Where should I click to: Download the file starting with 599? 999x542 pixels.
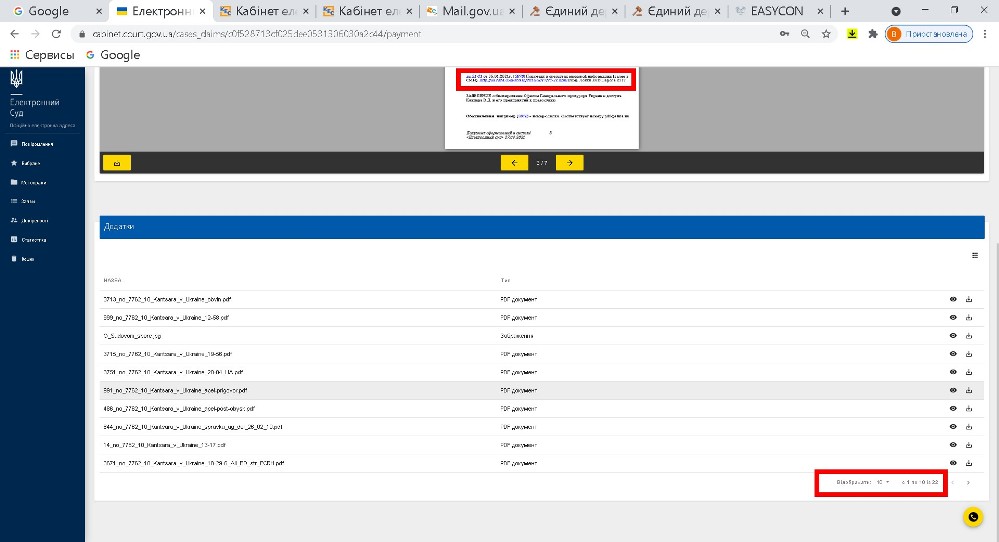point(969,317)
